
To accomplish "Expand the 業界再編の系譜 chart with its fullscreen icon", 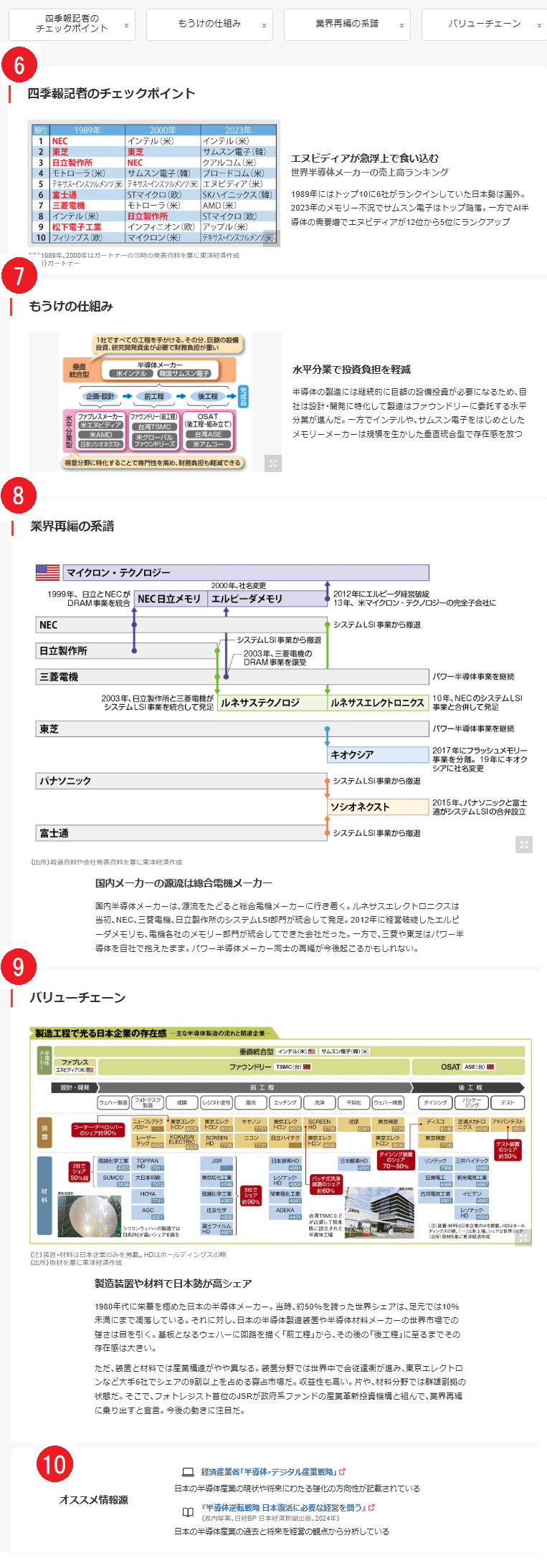I will click(x=524, y=845).
